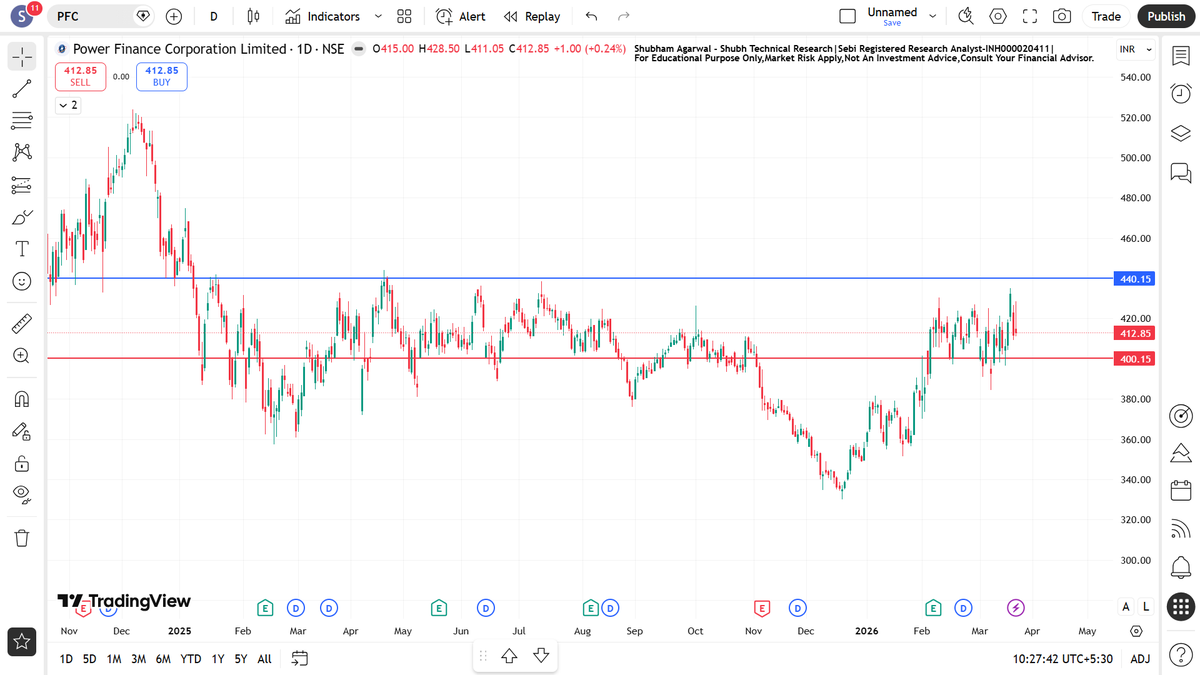Open the emoji and icons tool

click(x=22, y=281)
